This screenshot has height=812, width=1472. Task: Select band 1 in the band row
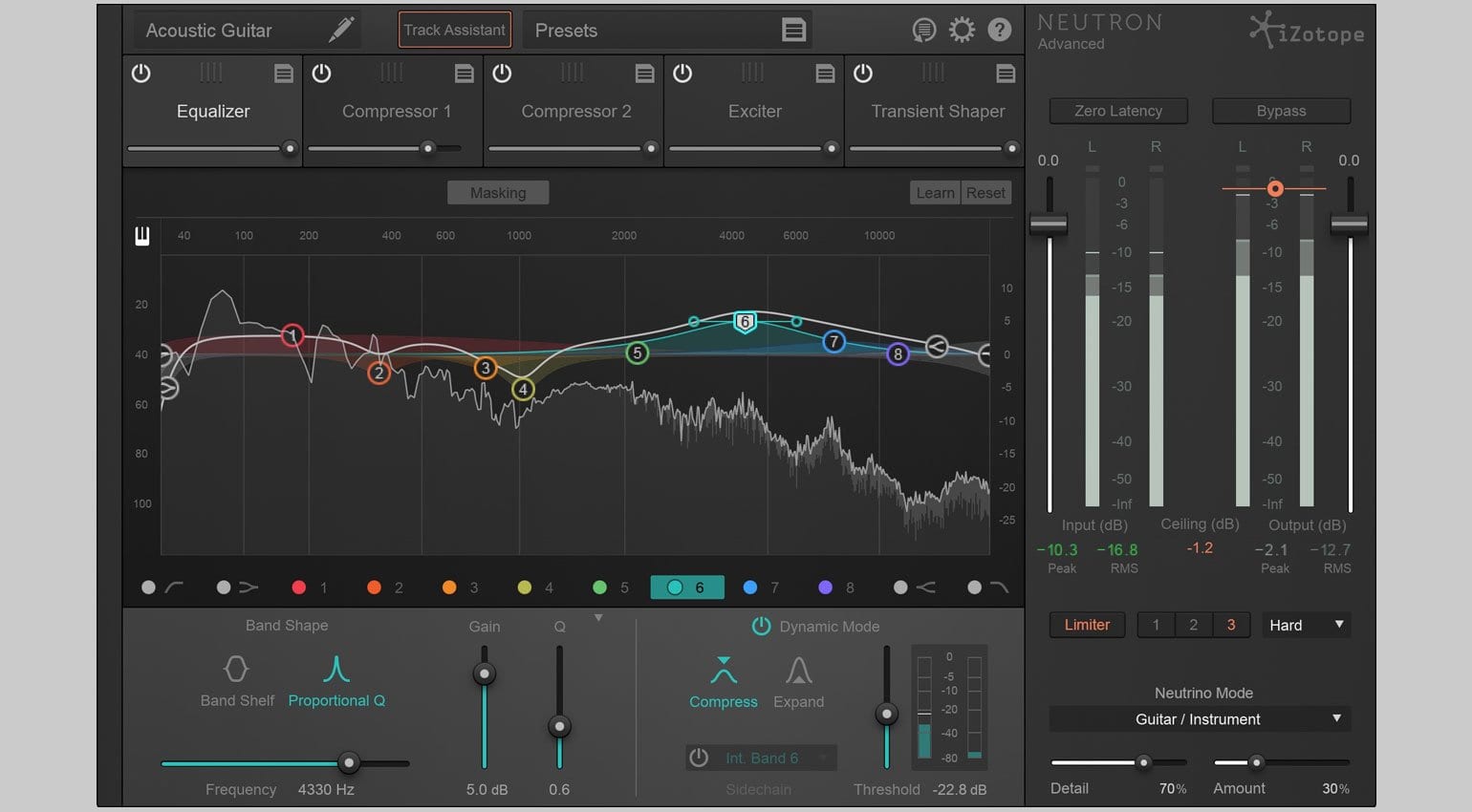pyautogui.click(x=312, y=588)
